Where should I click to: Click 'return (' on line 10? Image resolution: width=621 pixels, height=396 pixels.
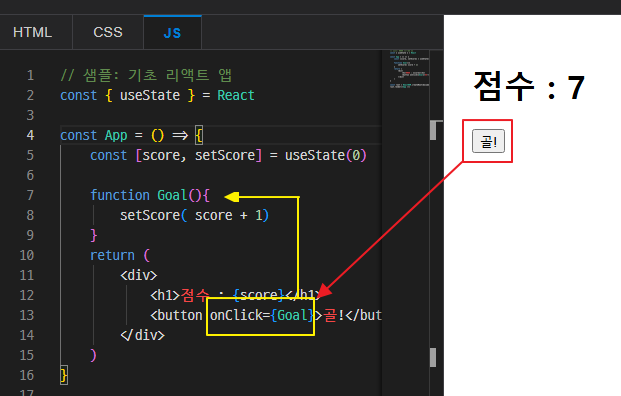point(120,255)
